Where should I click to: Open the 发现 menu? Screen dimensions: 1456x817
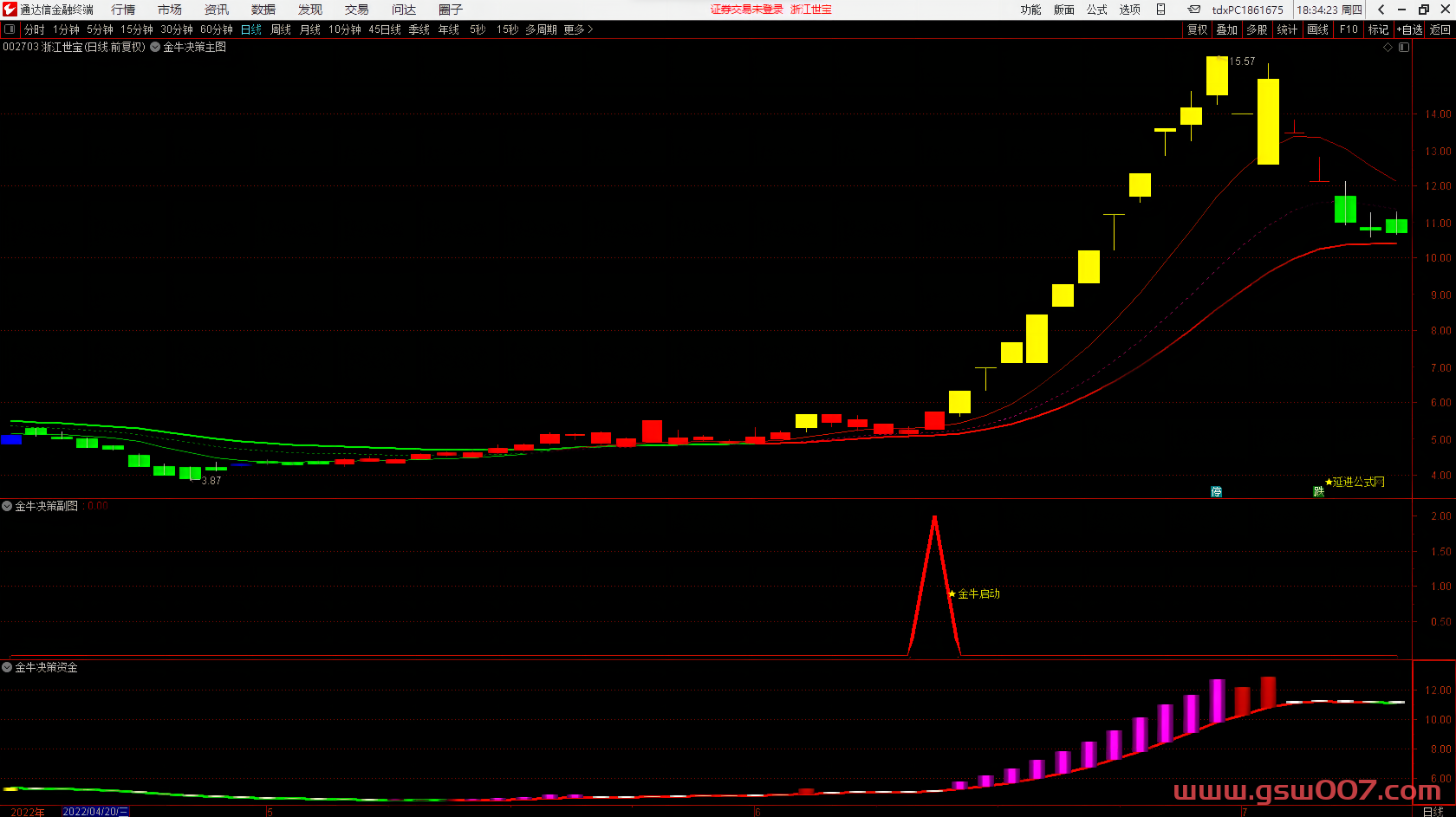pos(310,10)
